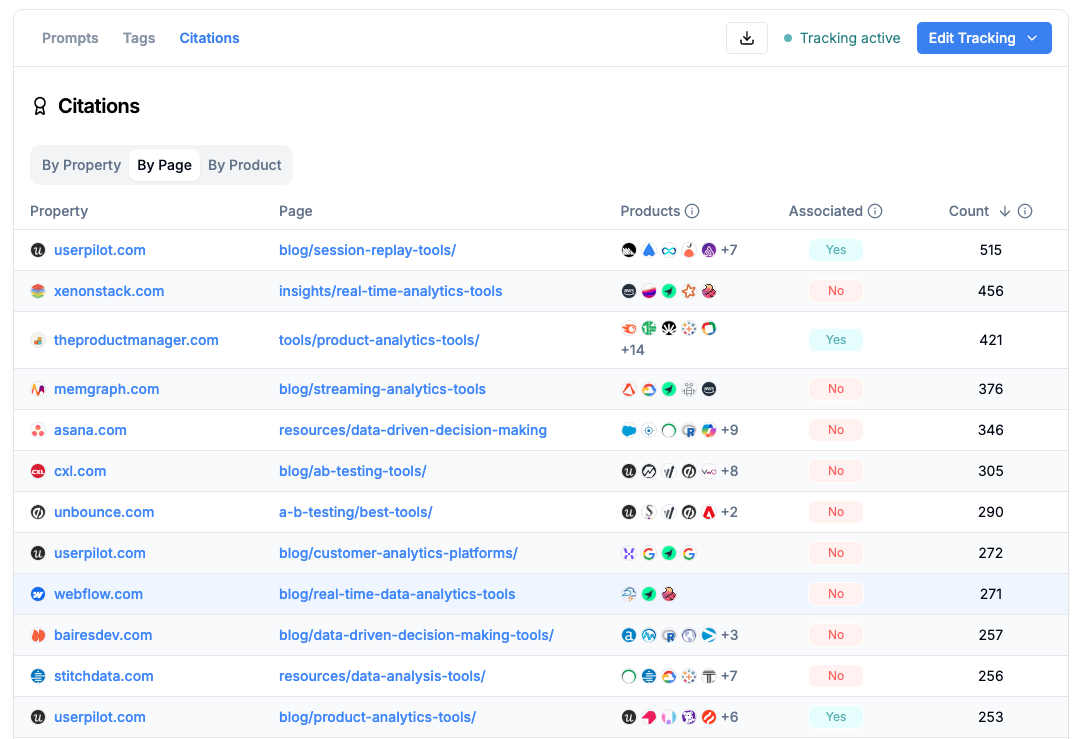Open the blog/session-replay-tools/ page link
This screenshot has width=1080, height=739.
[x=367, y=250]
